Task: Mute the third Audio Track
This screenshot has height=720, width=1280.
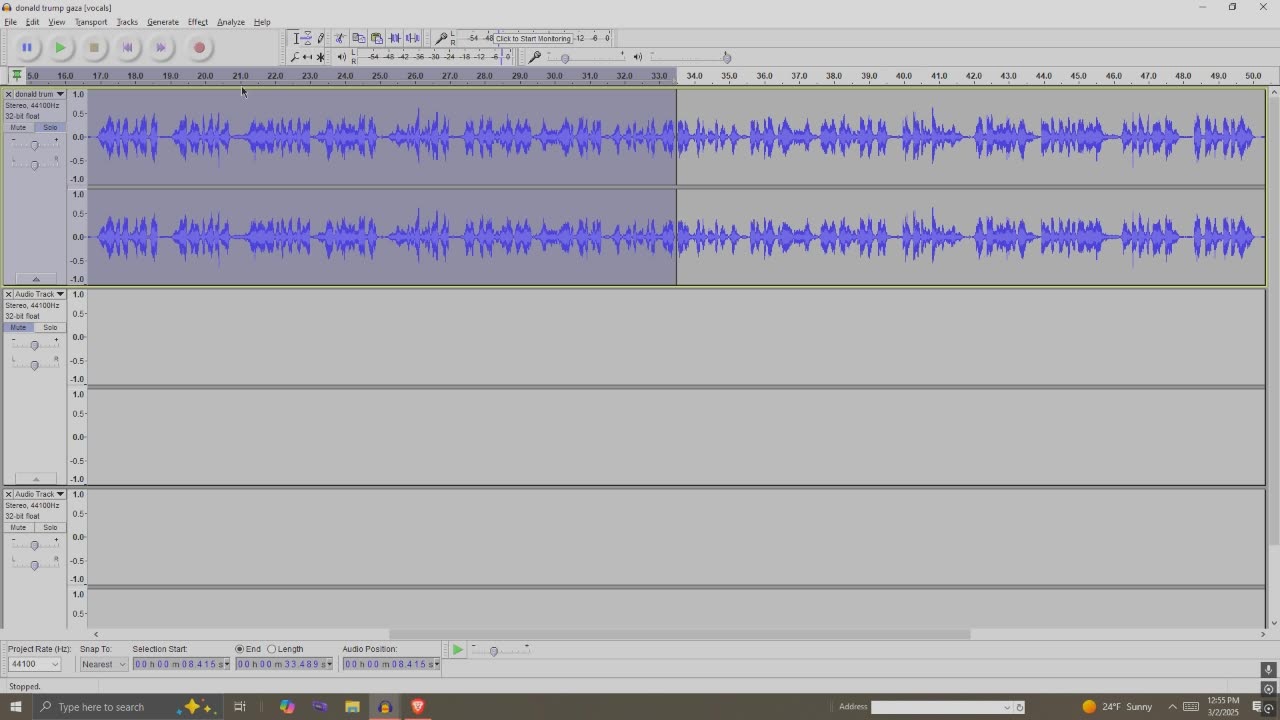Action: coord(18,527)
